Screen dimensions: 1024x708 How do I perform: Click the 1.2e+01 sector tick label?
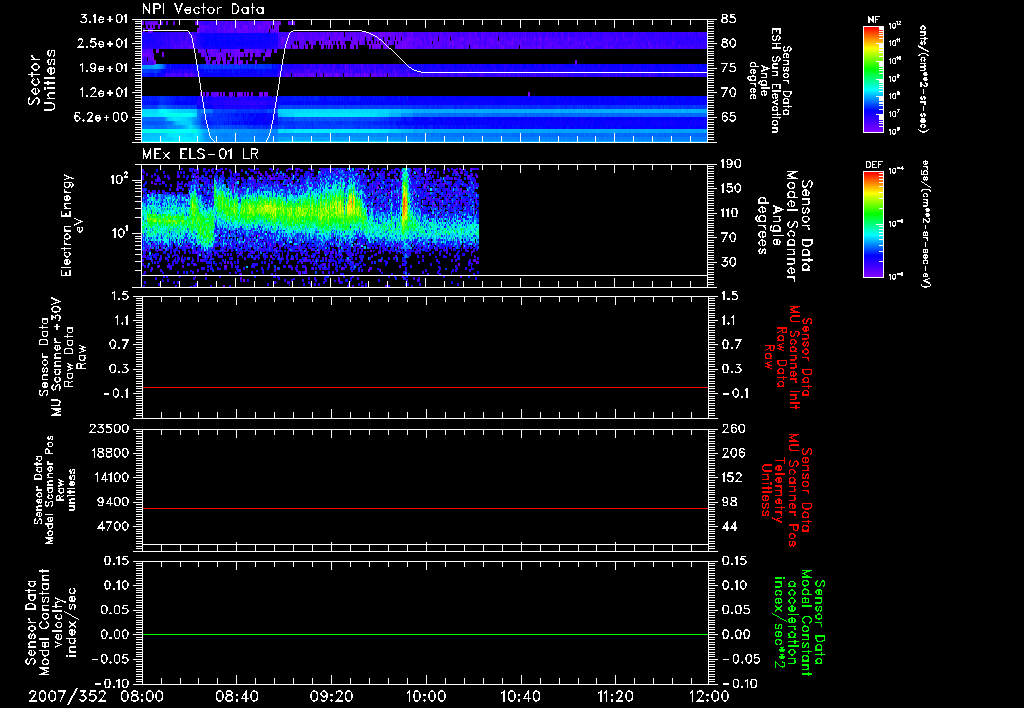pyautogui.click(x=104, y=93)
